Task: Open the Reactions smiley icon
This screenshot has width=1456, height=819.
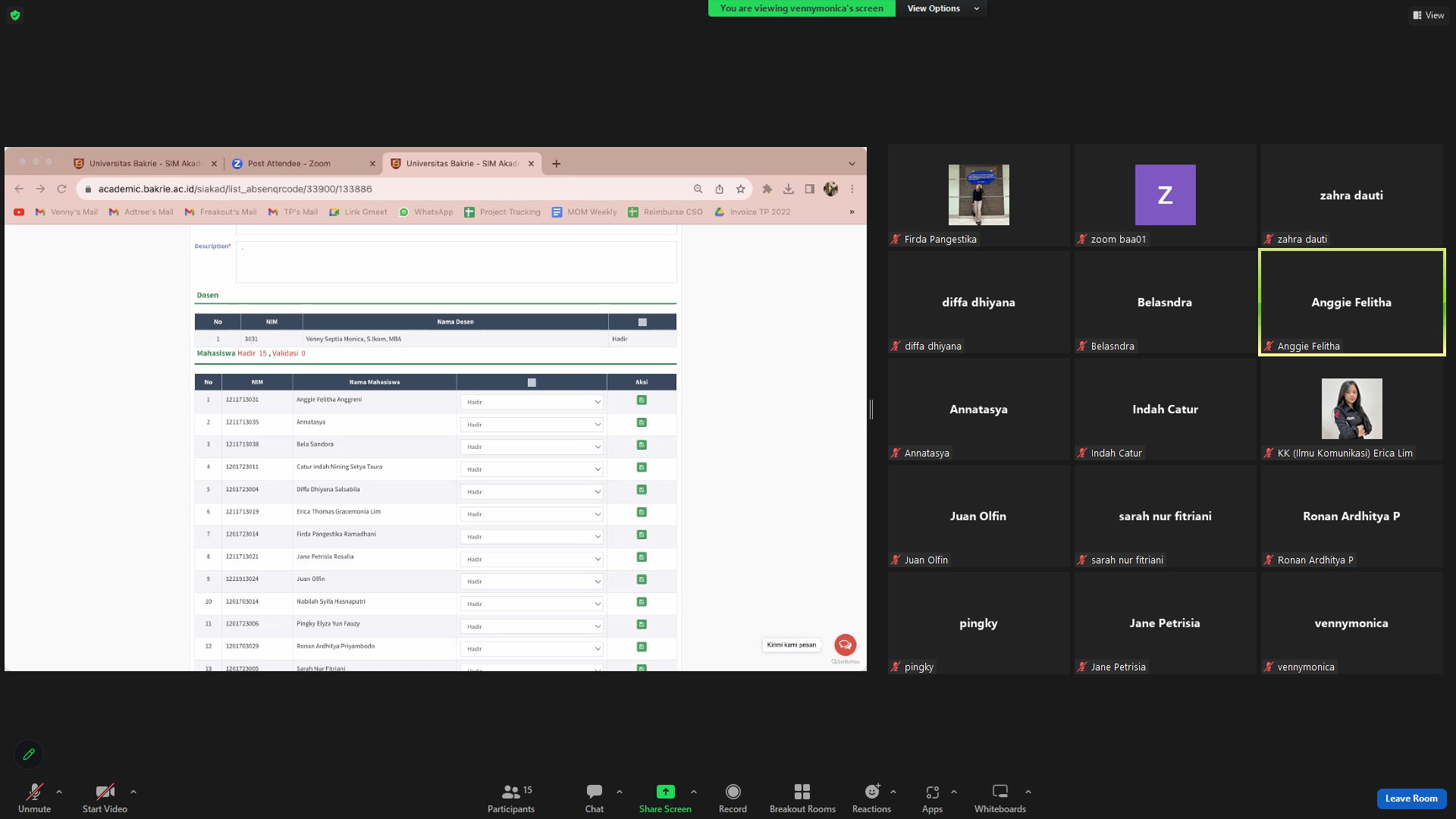Action: (x=872, y=792)
